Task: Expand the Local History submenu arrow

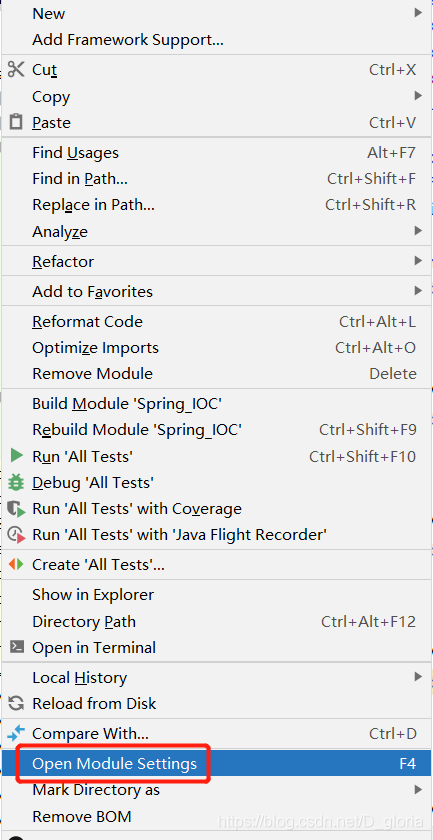Action: pyautogui.click(x=418, y=677)
